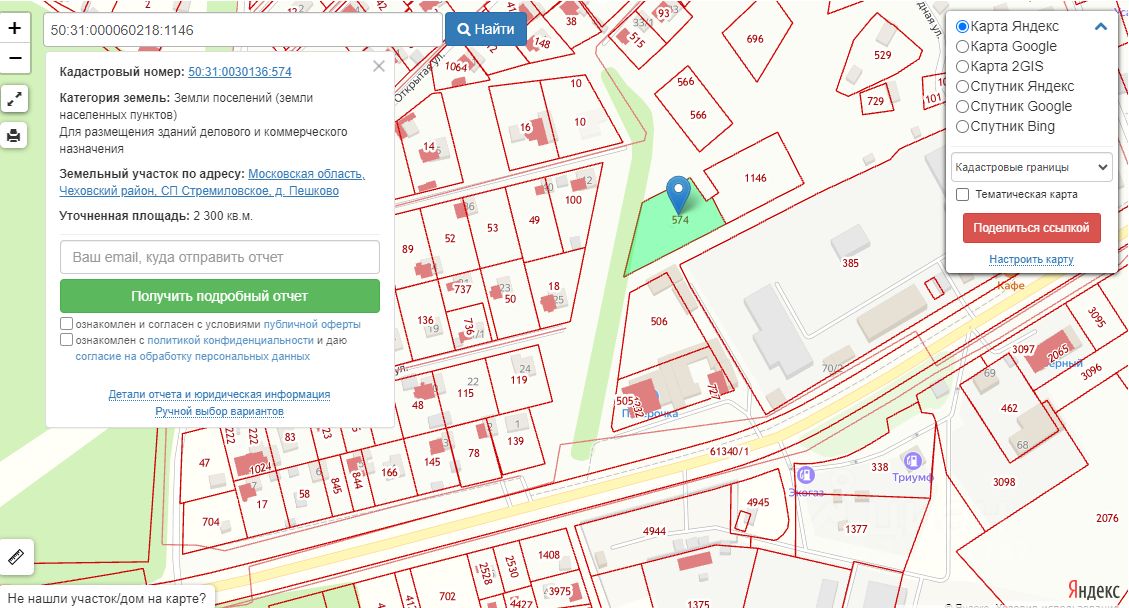This screenshot has width=1129, height=608.
Task: Collapse the map layers panel chevron
Action: point(1101,27)
